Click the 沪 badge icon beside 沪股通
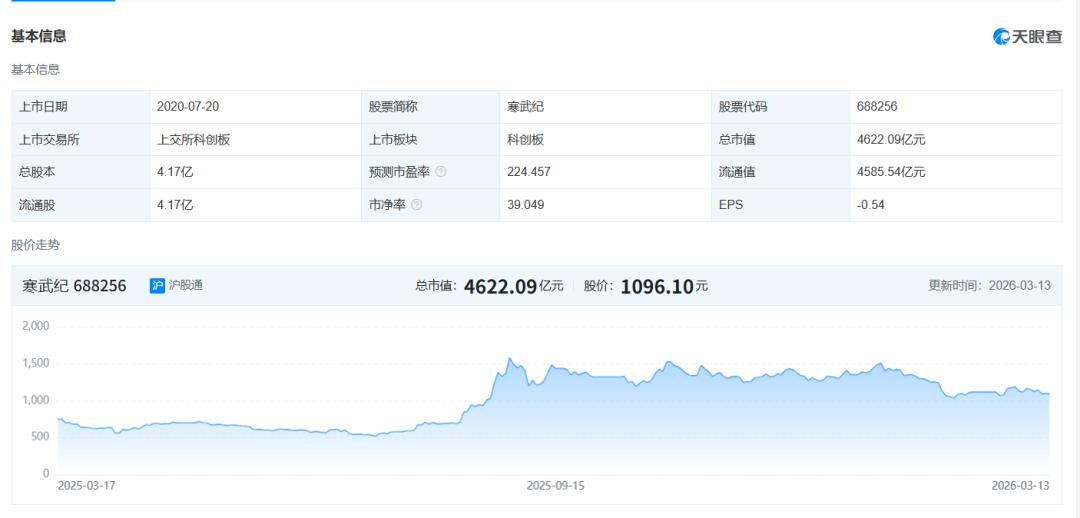The width and height of the screenshot is (1080, 518). [x=157, y=286]
